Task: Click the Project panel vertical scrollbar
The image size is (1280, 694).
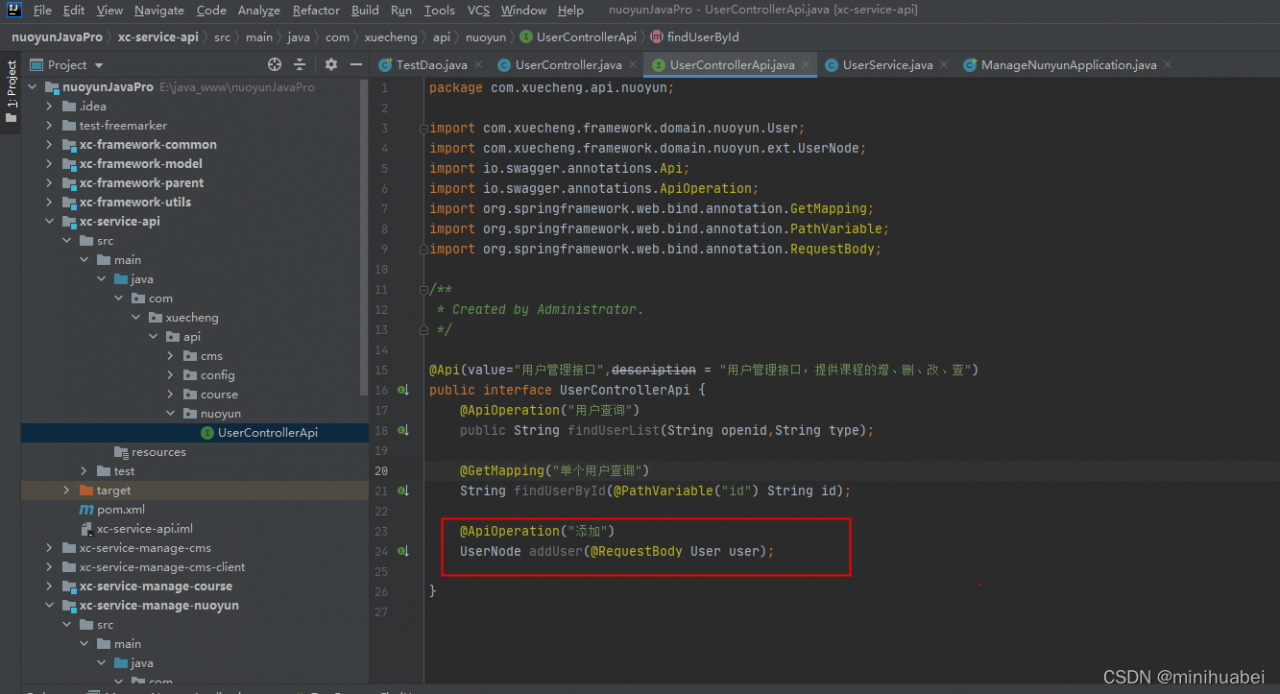Action: [364, 238]
